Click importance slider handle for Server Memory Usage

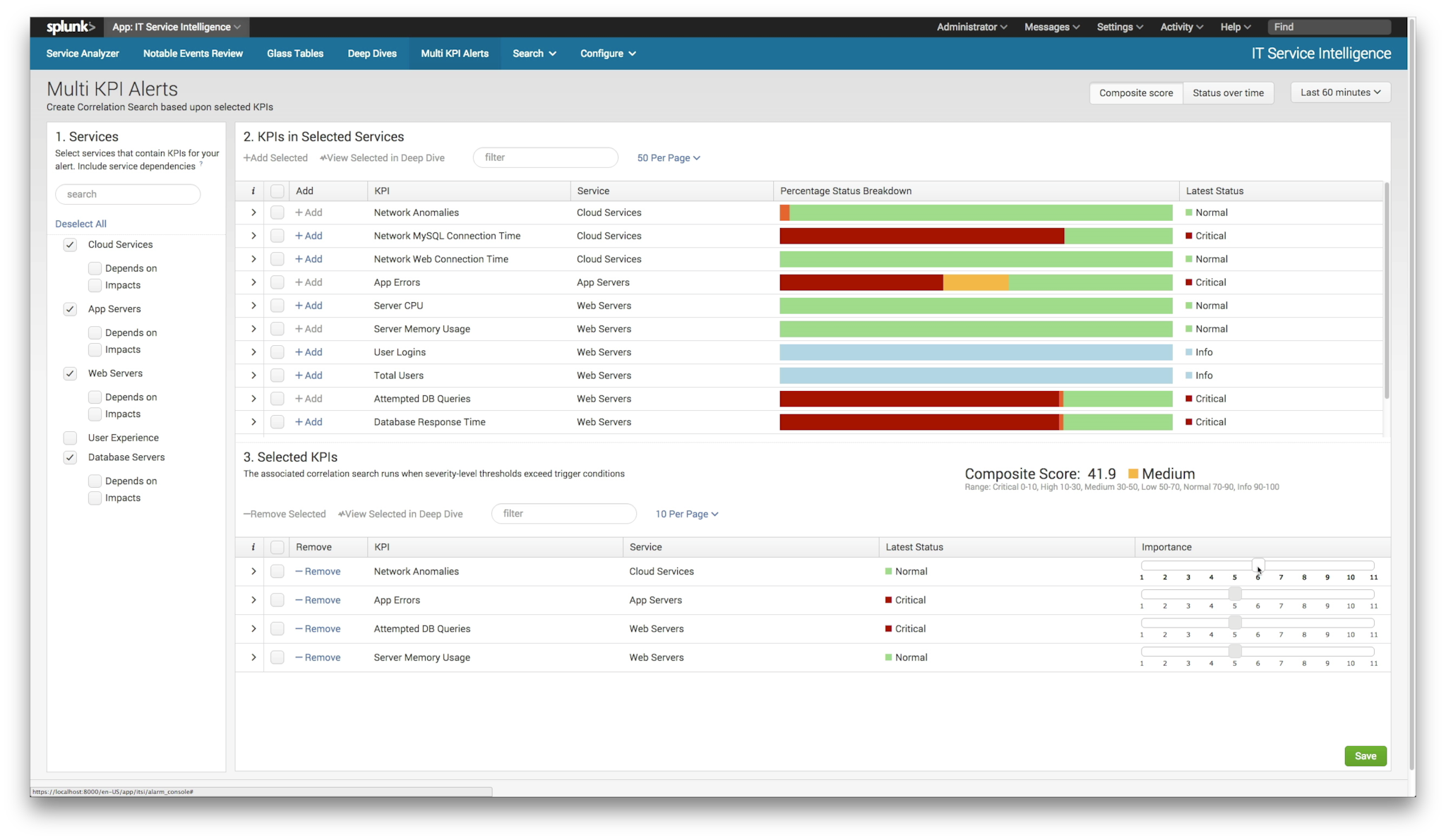[x=1235, y=652]
